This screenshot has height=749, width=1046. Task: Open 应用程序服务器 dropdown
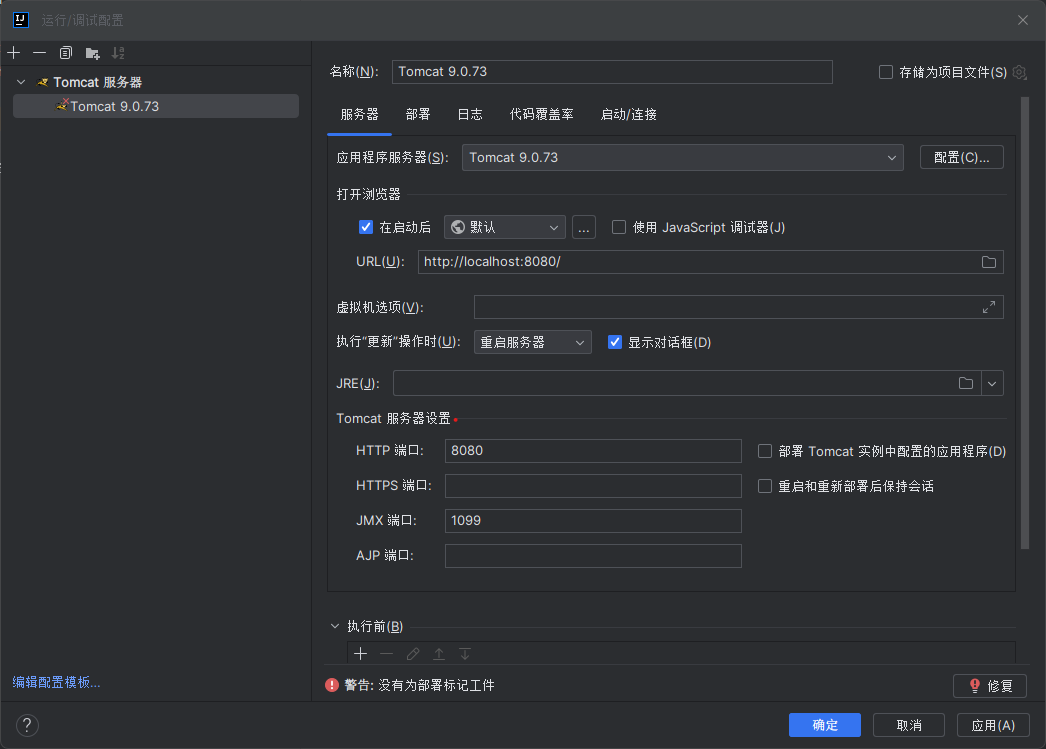click(x=682, y=157)
